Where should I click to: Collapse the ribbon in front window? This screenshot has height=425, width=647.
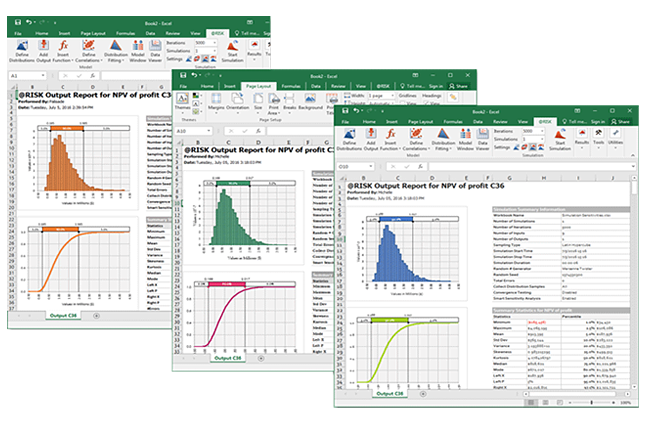point(633,156)
